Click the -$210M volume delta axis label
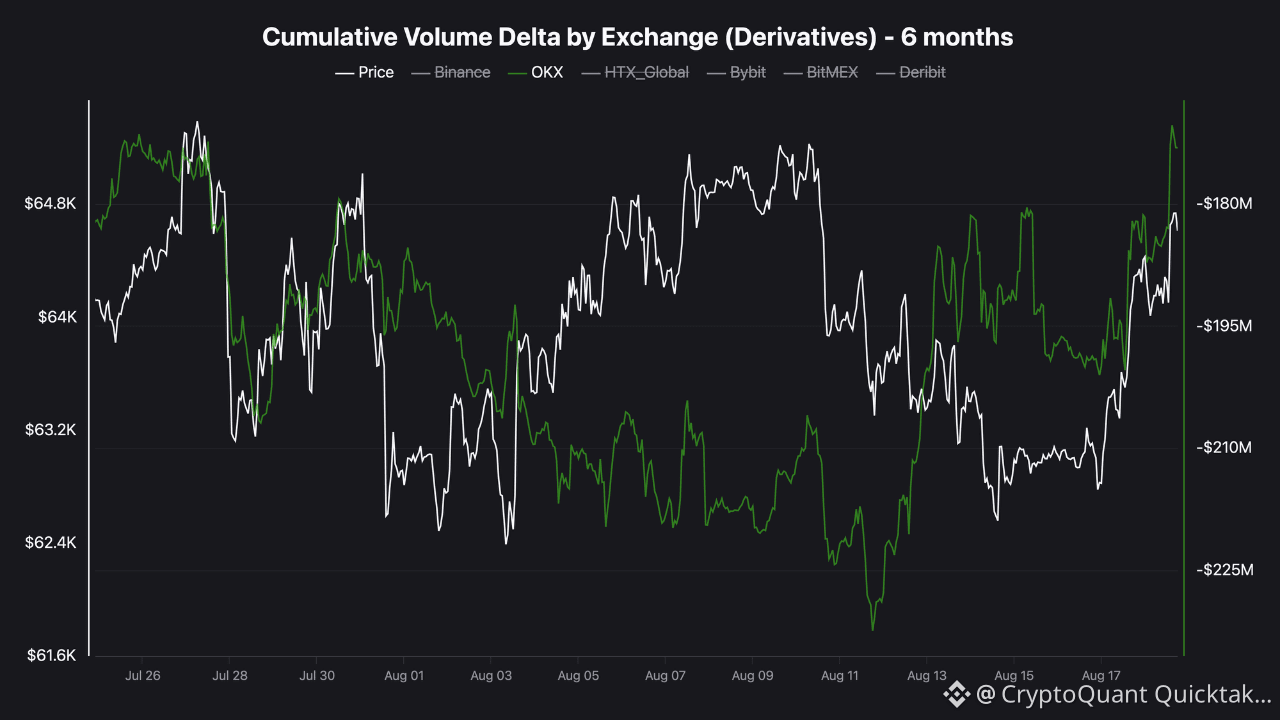The width and height of the screenshot is (1280, 720). [x=1224, y=447]
